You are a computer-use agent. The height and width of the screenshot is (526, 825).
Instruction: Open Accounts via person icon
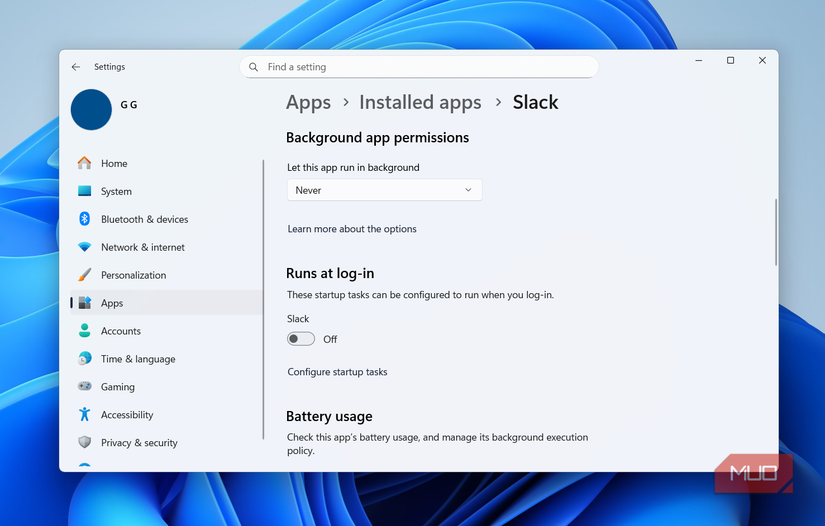[x=84, y=331]
